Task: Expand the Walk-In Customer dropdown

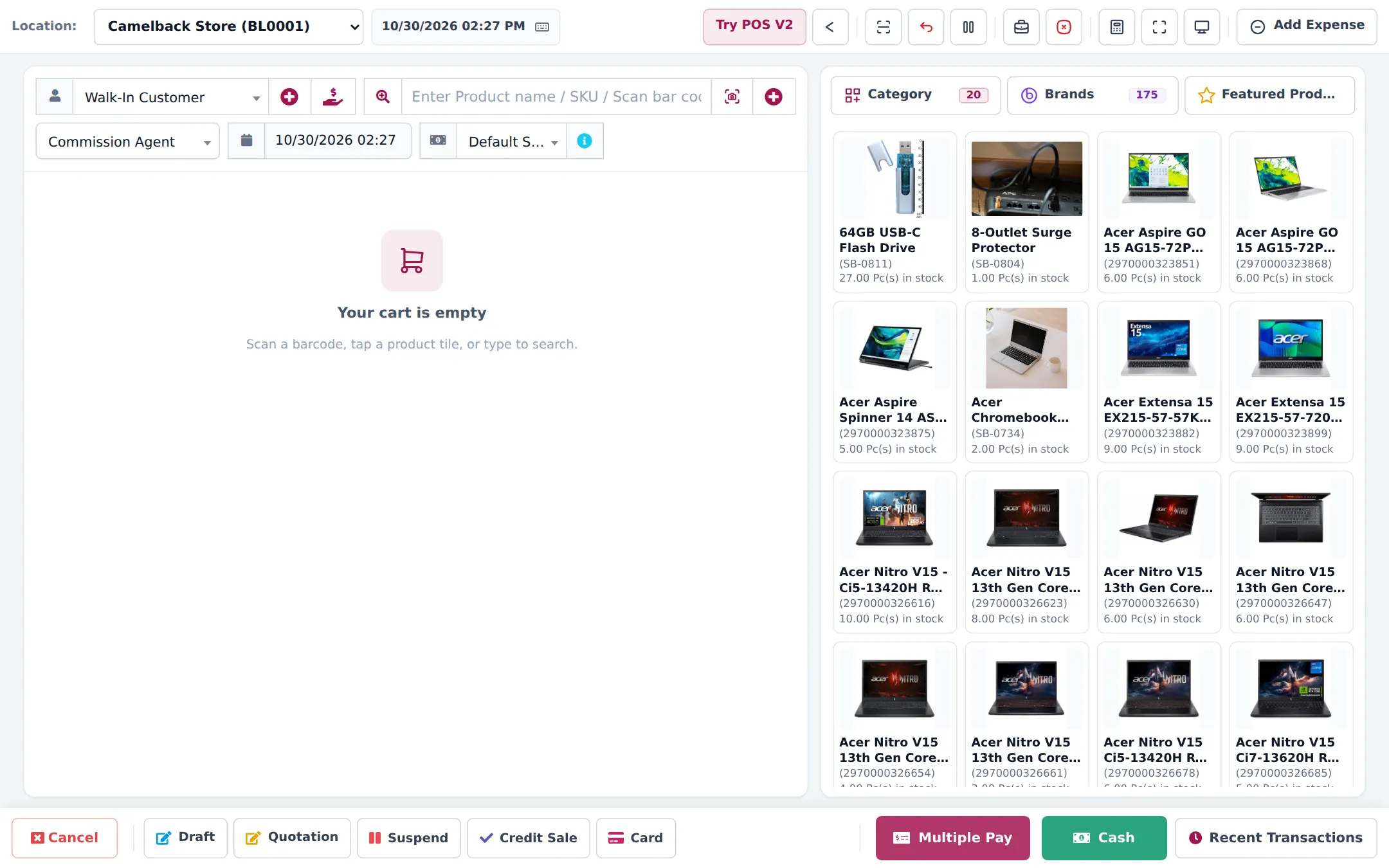Action: click(x=170, y=96)
